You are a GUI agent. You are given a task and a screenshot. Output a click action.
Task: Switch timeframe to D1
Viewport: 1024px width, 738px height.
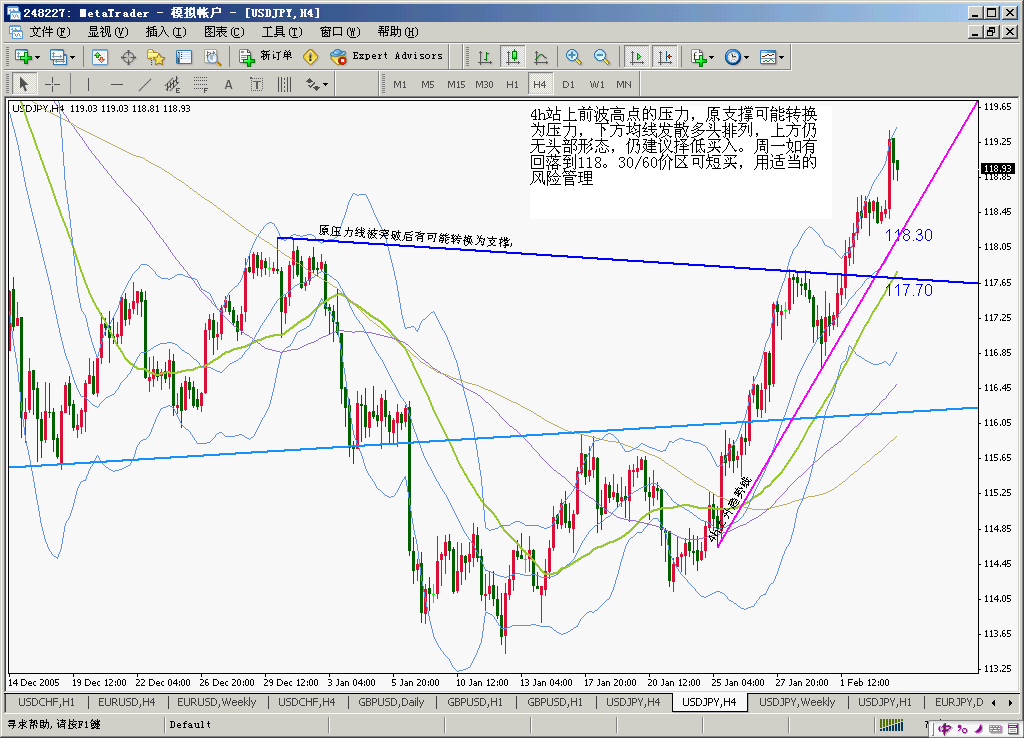(x=568, y=84)
